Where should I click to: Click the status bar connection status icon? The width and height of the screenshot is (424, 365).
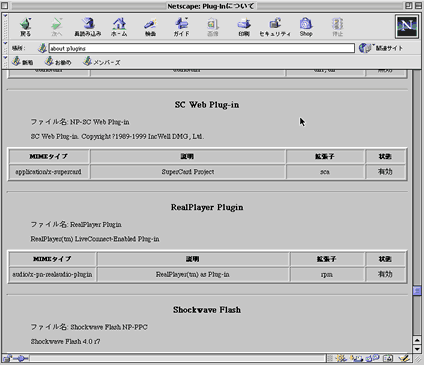pos(21,358)
